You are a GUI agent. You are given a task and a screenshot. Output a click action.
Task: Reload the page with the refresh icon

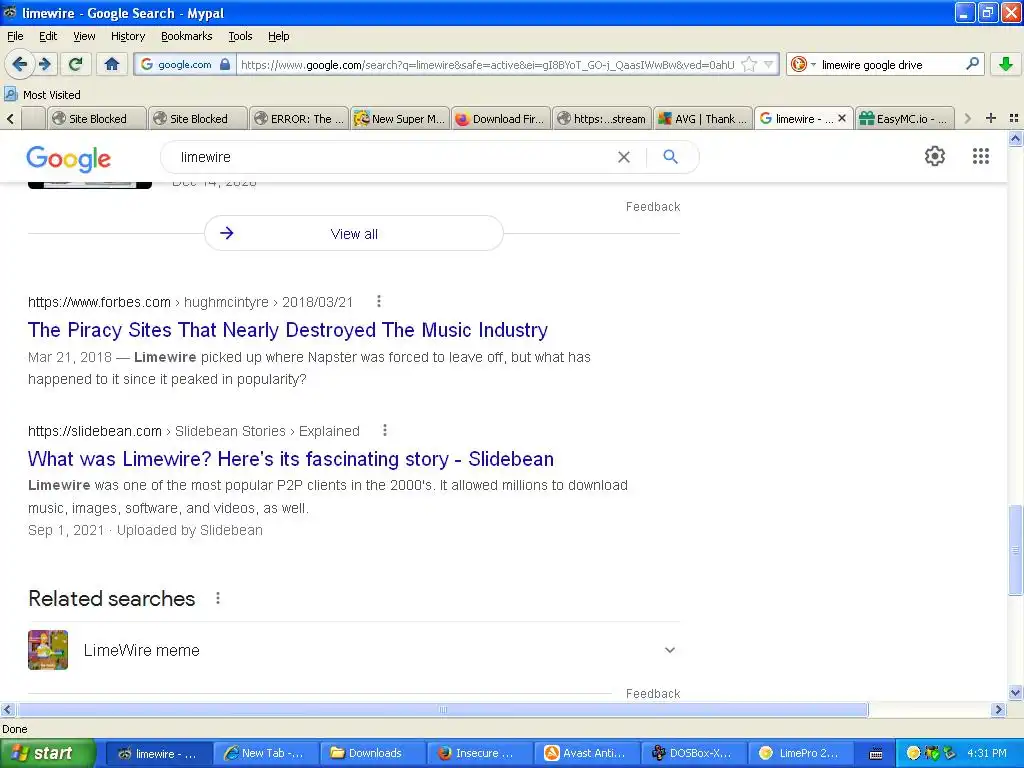coord(76,64)
